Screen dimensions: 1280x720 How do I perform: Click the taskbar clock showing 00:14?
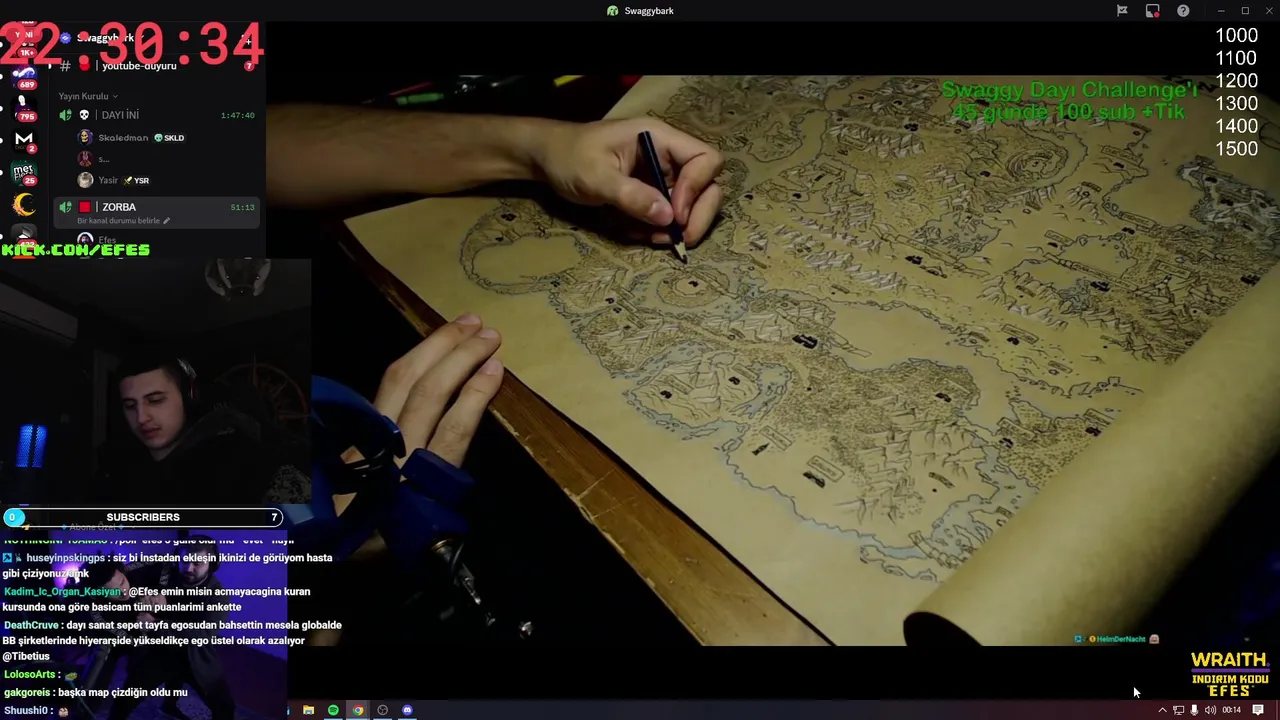(1231, 710)
